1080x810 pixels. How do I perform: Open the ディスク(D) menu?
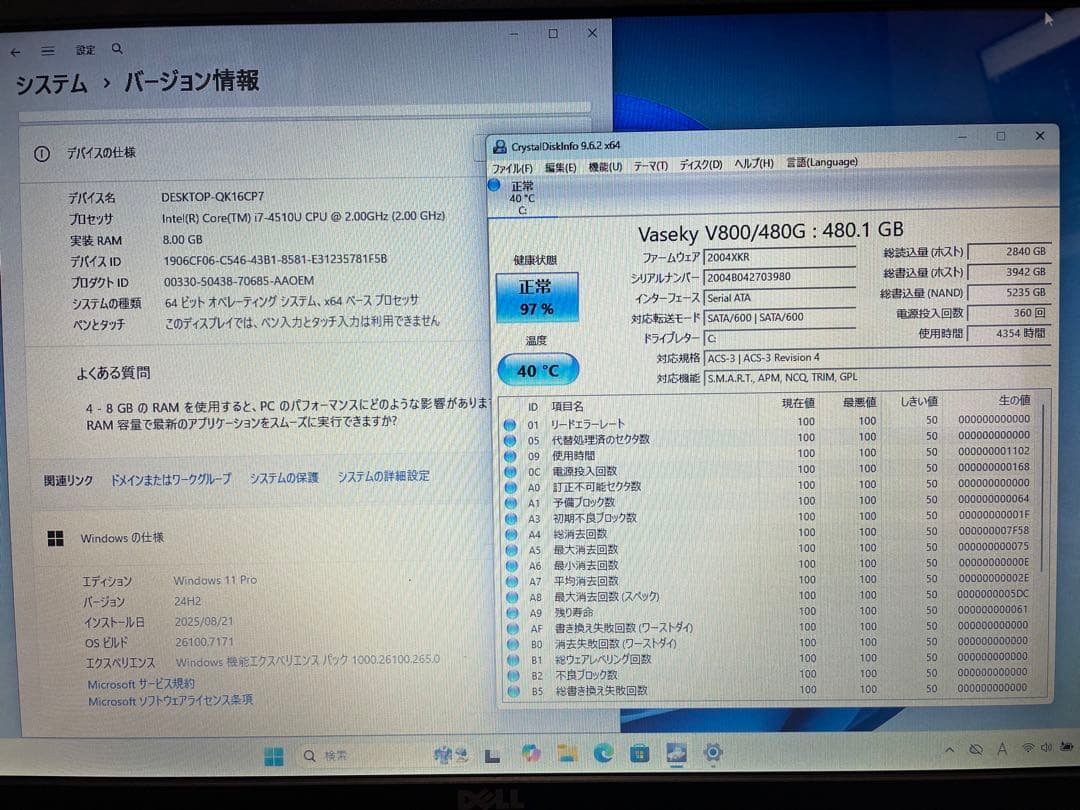(700, 165)
